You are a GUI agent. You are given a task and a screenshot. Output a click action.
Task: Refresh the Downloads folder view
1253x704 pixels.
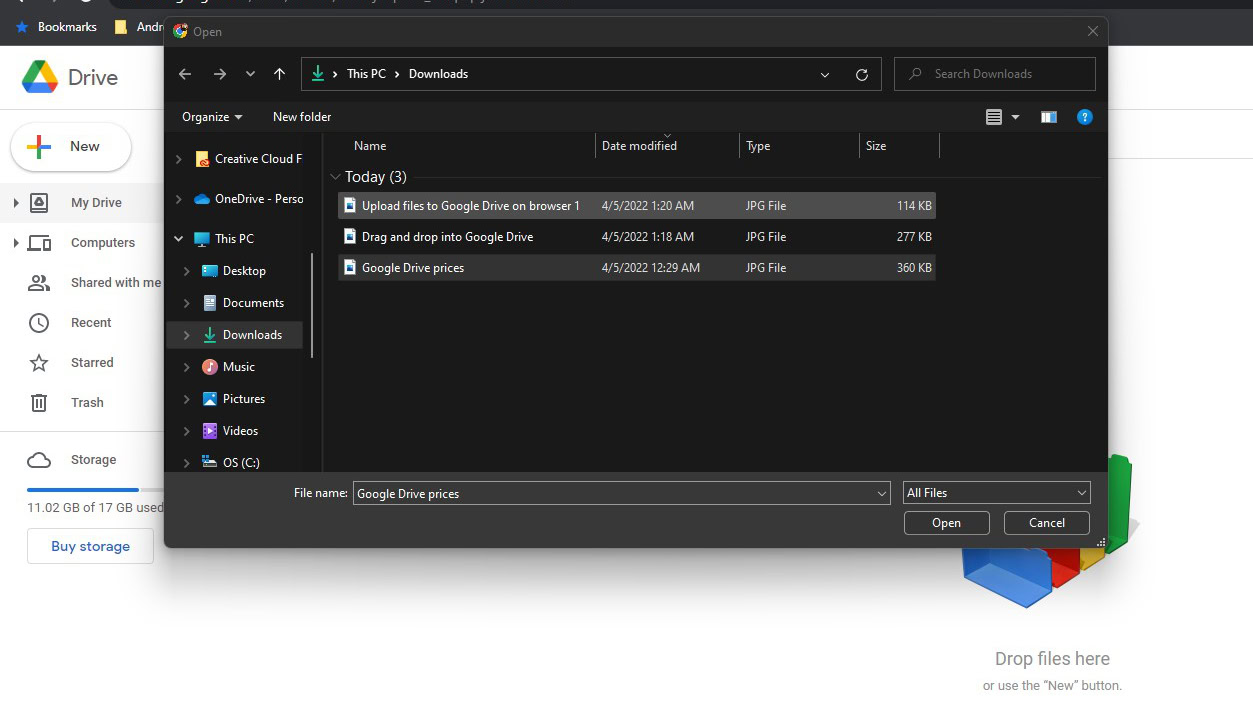[x=862, y=74]
